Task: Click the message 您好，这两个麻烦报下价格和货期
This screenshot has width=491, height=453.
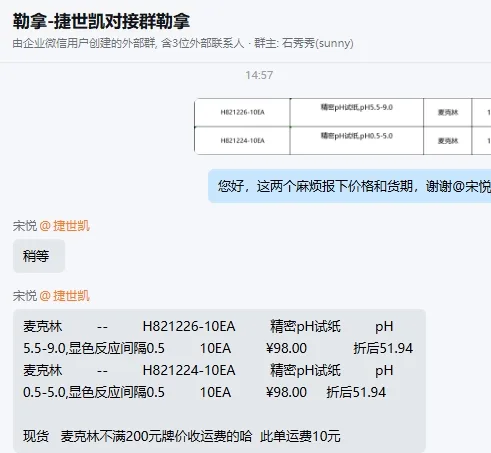Action: [x=349, y=186]
